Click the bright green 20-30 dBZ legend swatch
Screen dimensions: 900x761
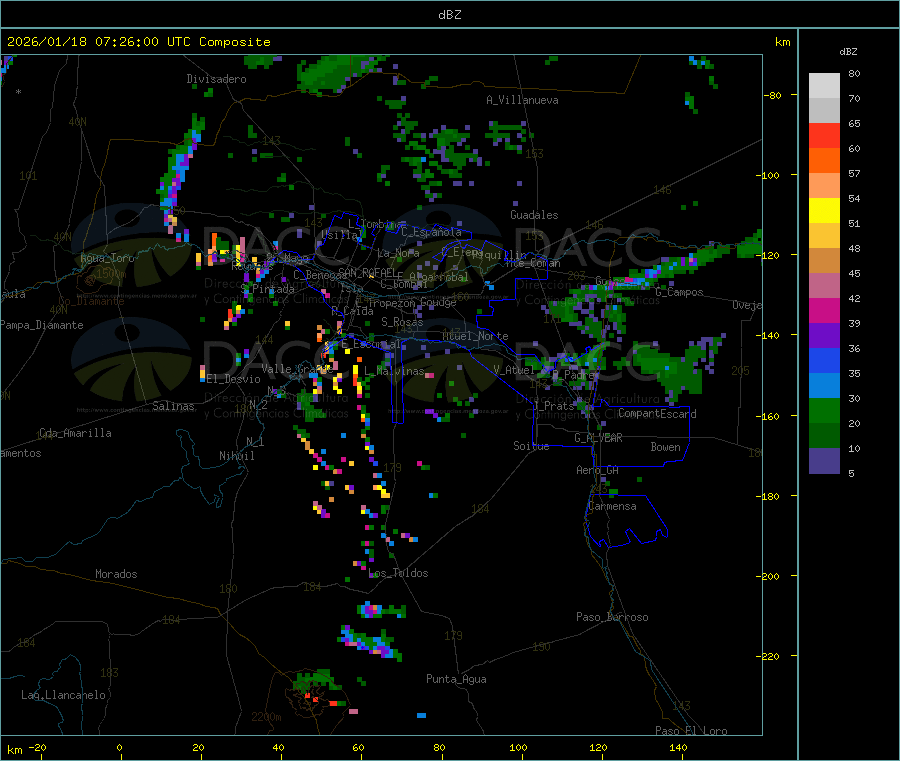coord(824,410)
